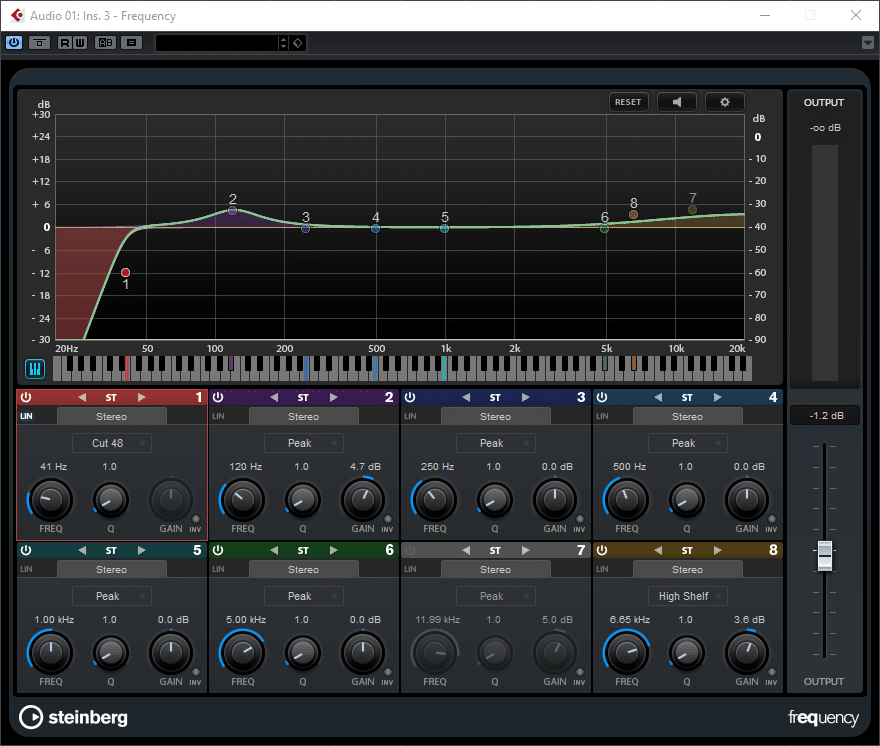880x746 pixels.
Task: Open band 4 Peak filter type dropdown
Action: pos(688,443)
